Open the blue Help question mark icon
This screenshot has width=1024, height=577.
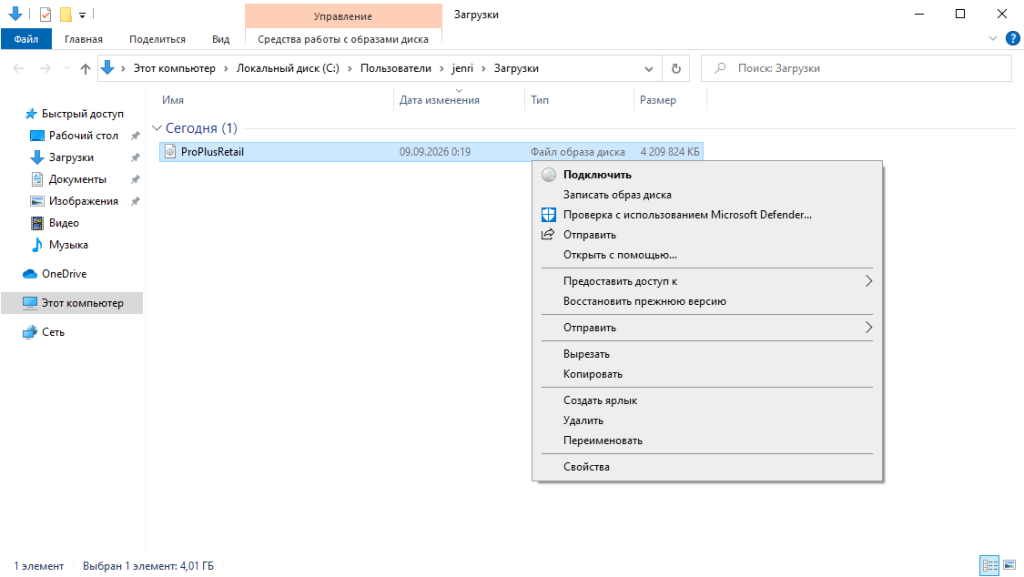(1013, 39)
